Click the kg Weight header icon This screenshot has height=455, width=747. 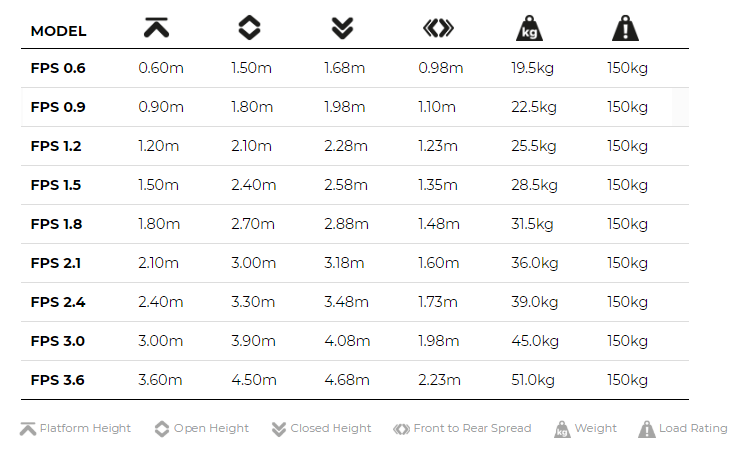pyautogui.click(x=529, y=28)
